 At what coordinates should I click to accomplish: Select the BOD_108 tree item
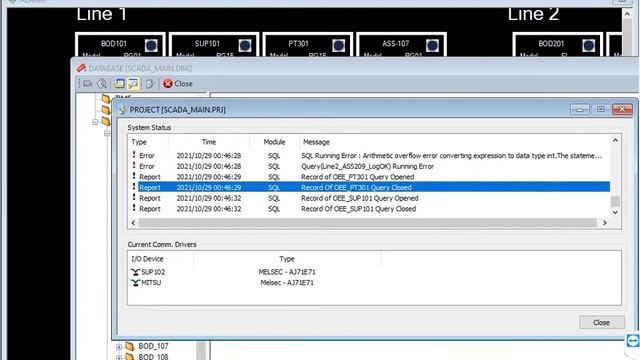pos(153,357)
